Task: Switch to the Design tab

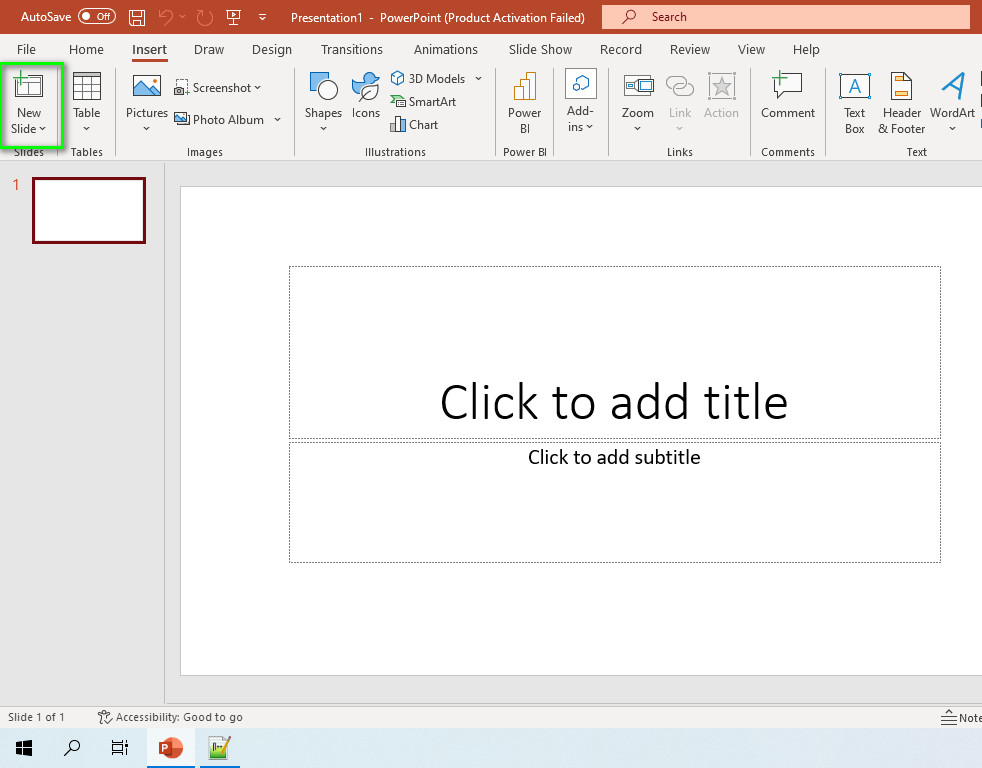Action: point(272,49)
